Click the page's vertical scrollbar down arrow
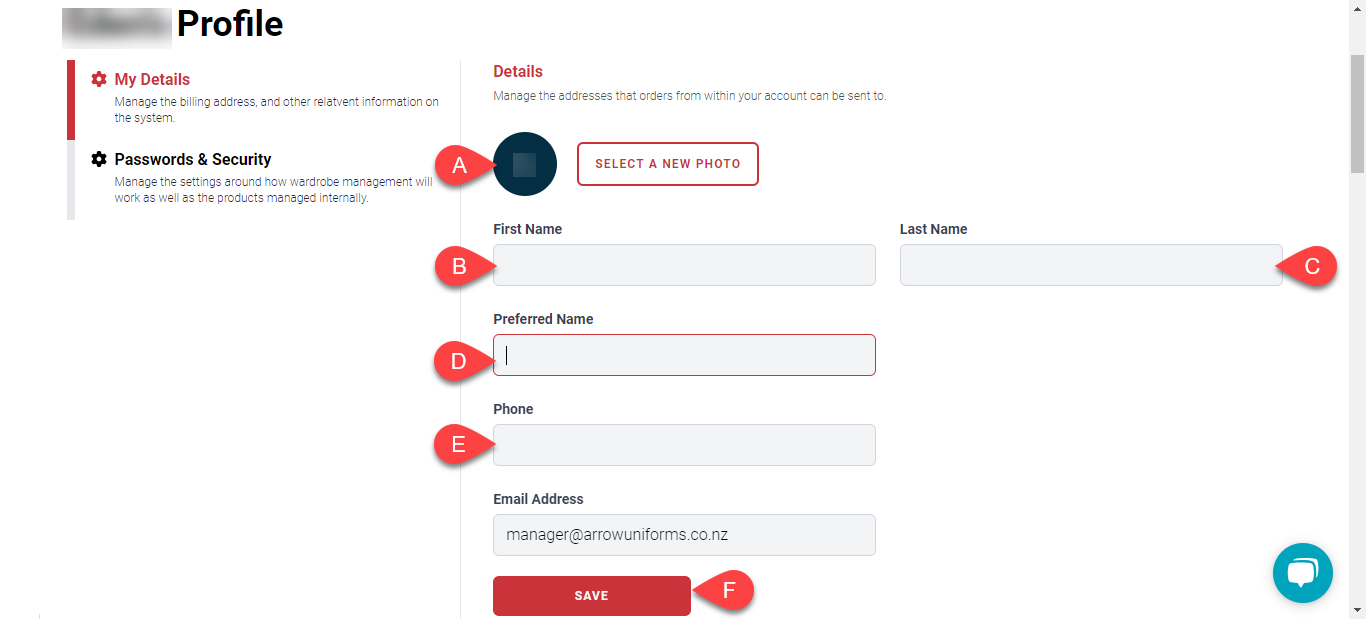The image size is (1366, 619). (1357, 609)
